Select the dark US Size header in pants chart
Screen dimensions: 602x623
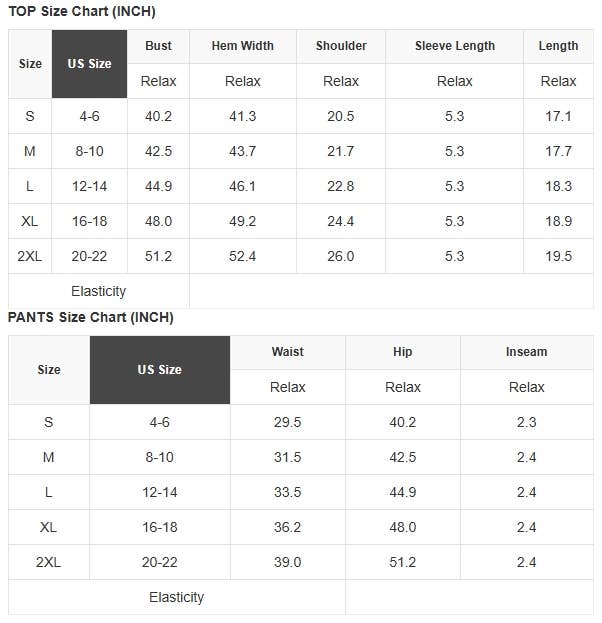(x=160, y=370)
